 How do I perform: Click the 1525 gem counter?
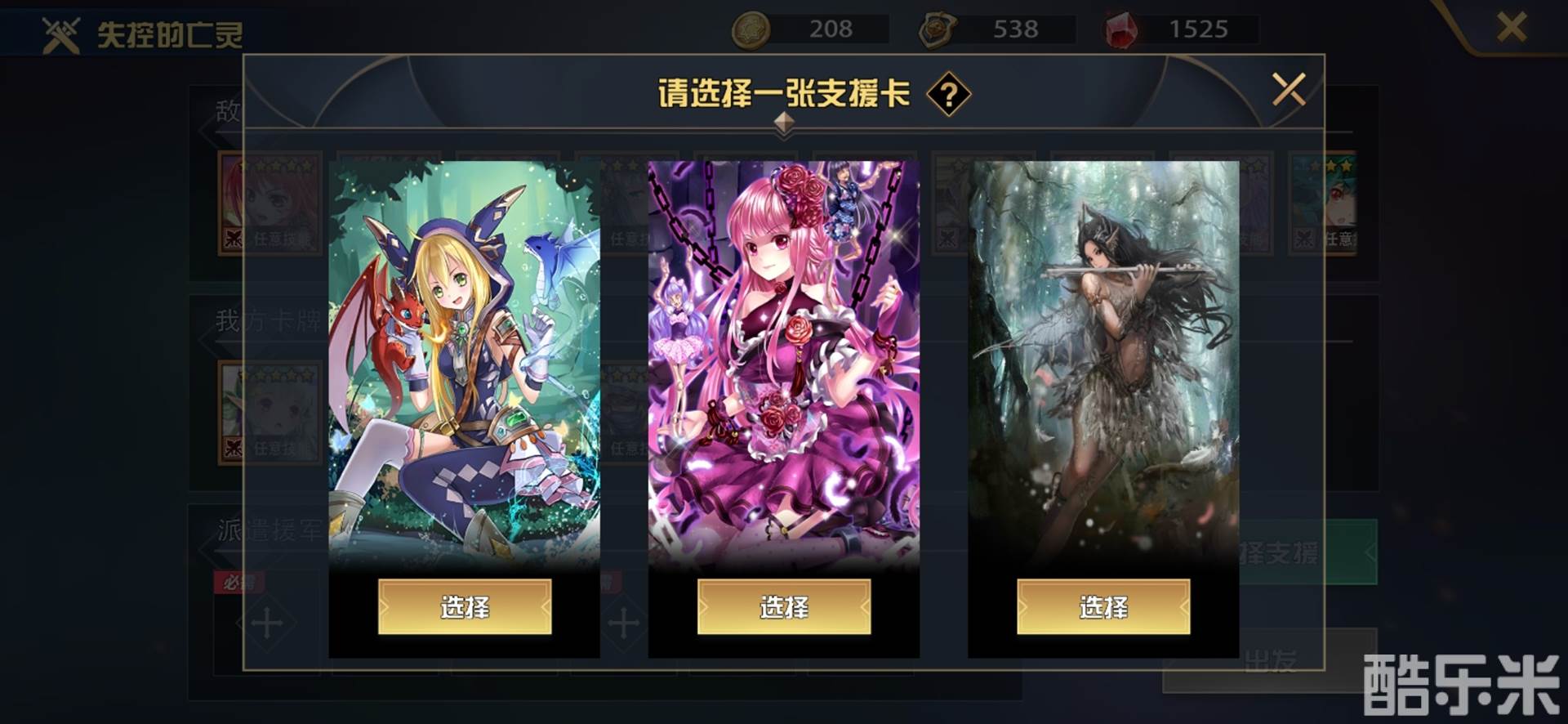(1198, 29)
